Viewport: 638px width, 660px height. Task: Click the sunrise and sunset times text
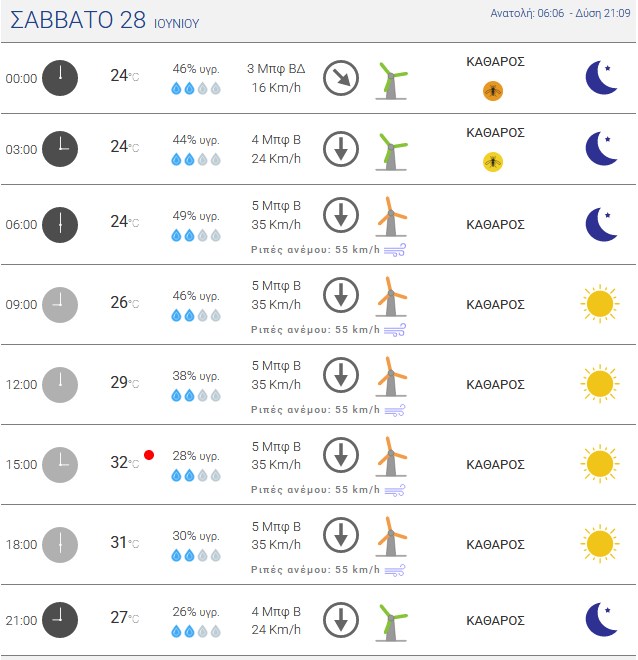point(560,13)
